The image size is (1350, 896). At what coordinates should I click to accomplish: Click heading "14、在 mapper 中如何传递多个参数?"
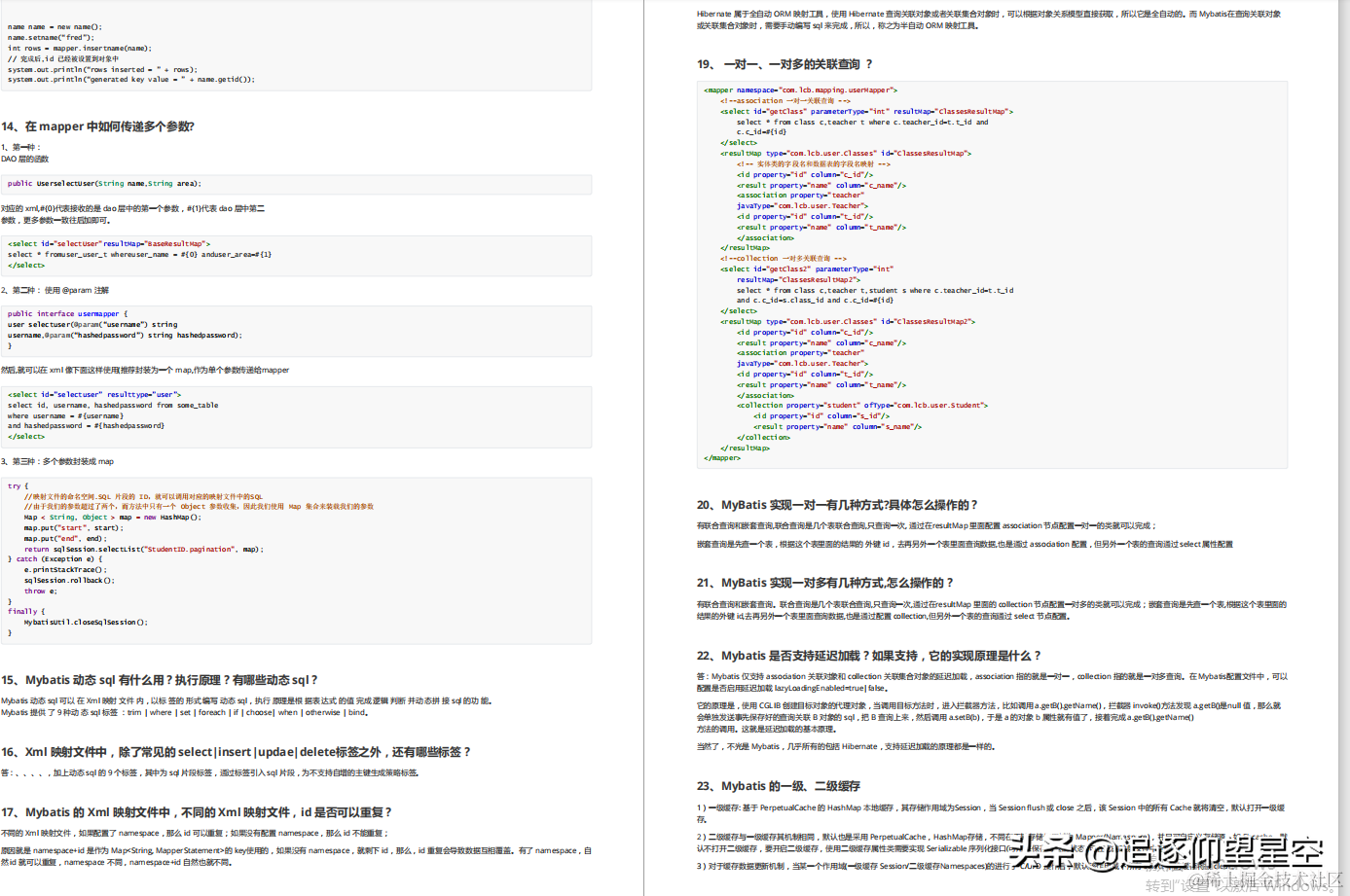[98, 126]
